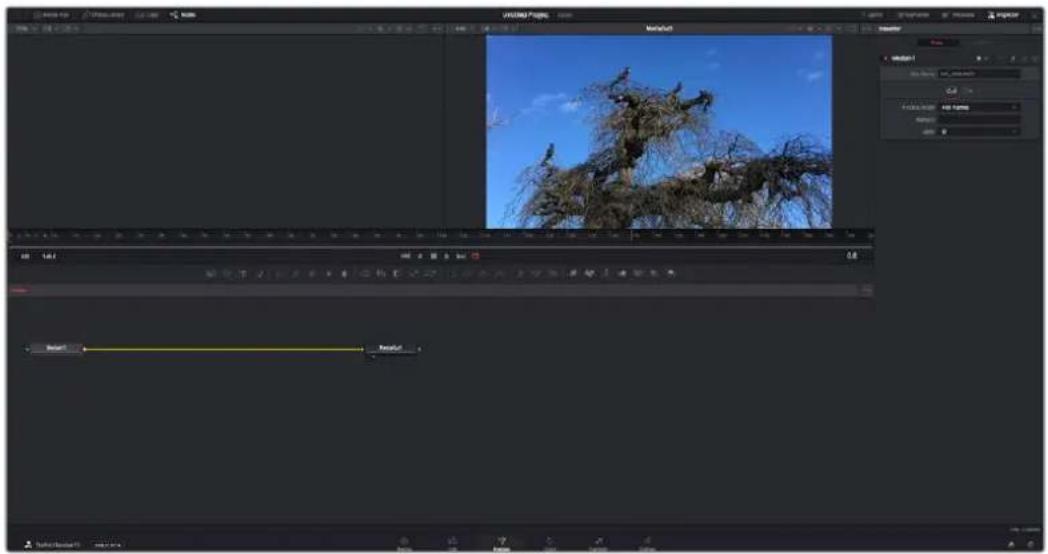Toggle the Spline editor panel
1048x554 pixels.
coord(873,15)
